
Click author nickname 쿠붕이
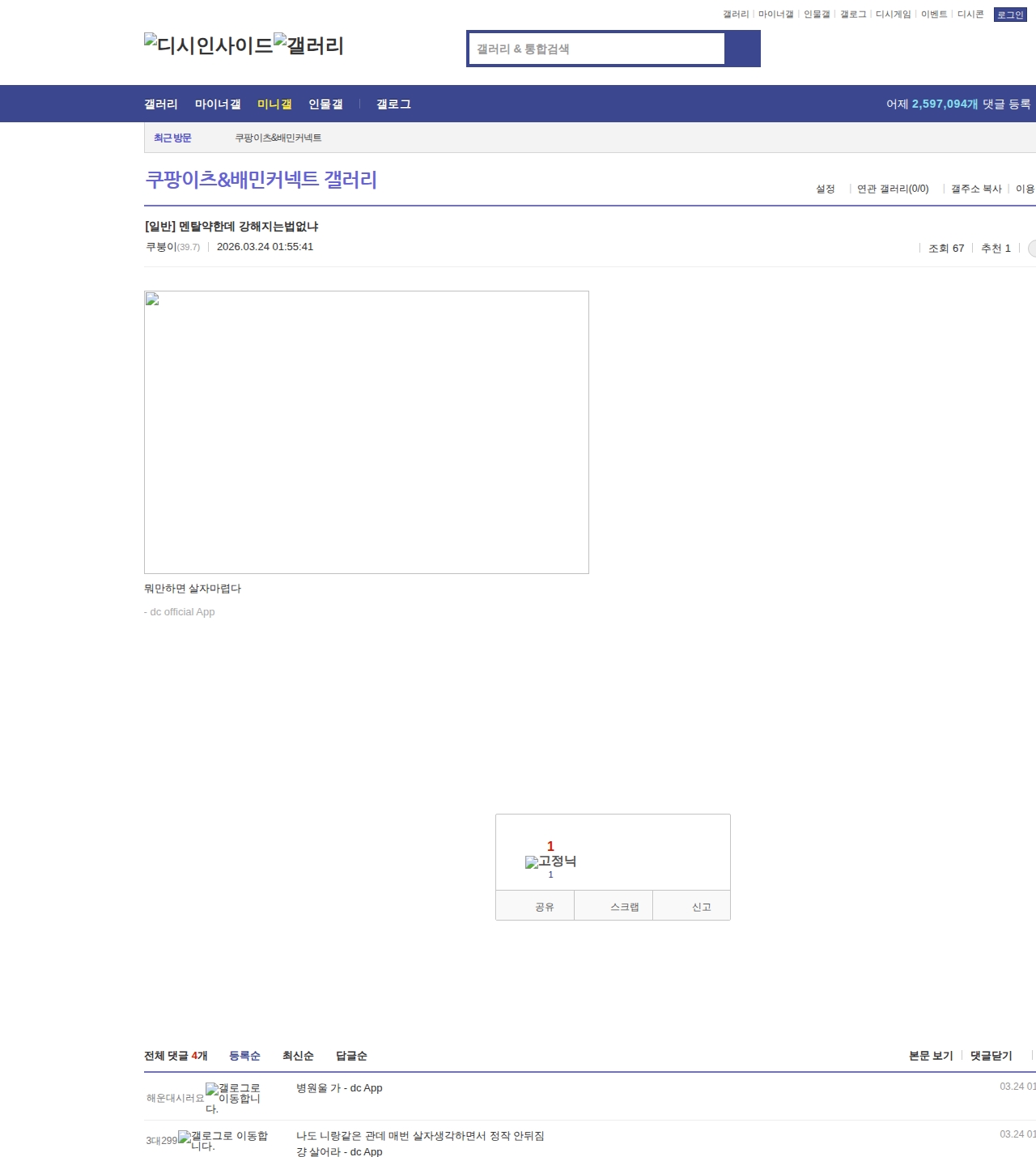click(161, 247)
